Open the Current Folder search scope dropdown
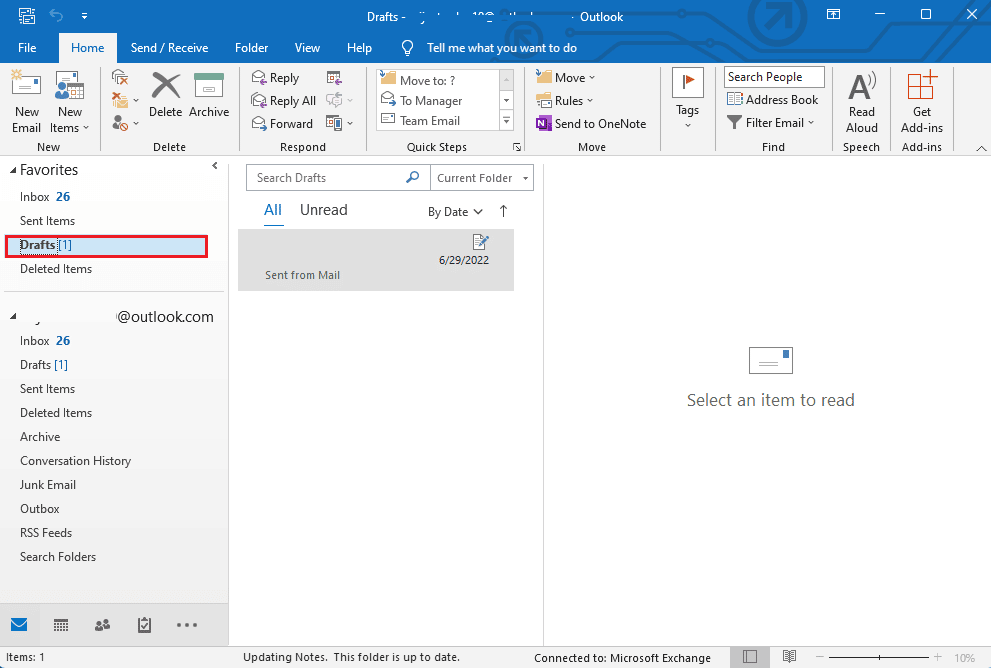This screenshot has height=672, width=991. pyautogui.click(x=482, y=178)
